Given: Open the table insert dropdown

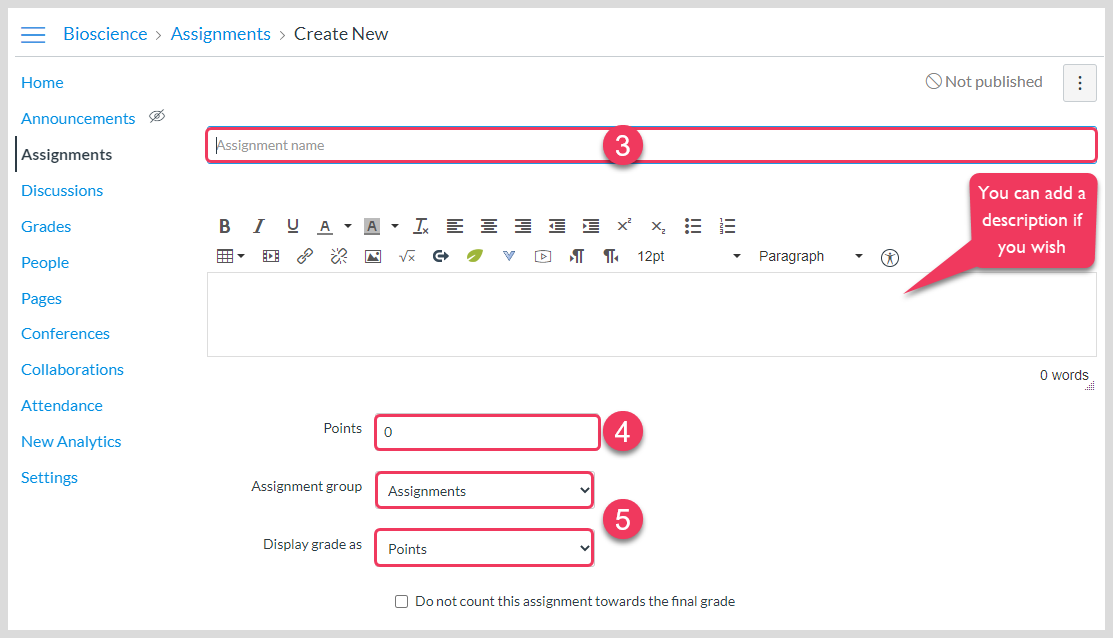Looking at the screenshot, I should (230, 256).
